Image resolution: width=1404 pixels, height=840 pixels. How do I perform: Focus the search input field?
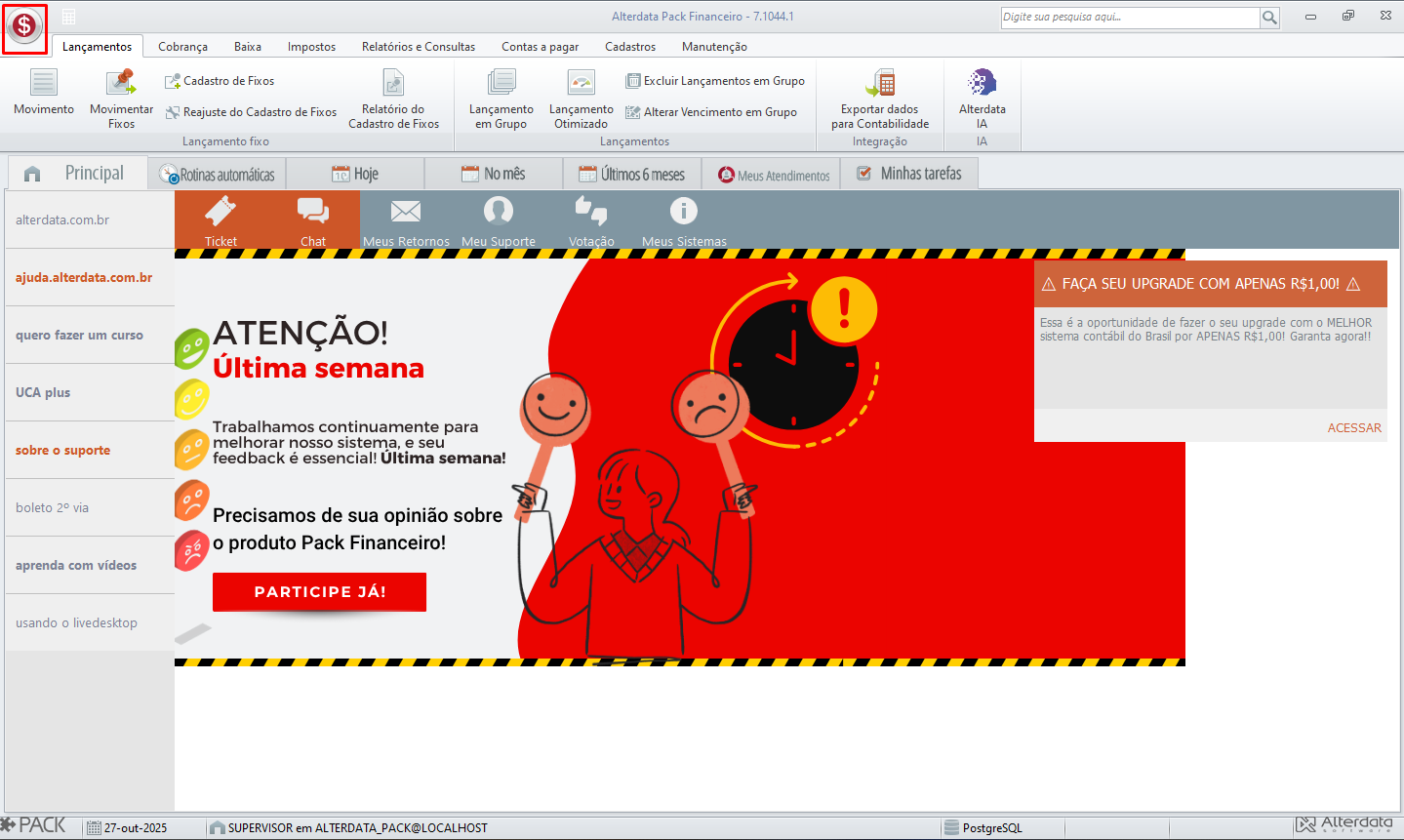pyautogui.click(x=1131, y=18)
